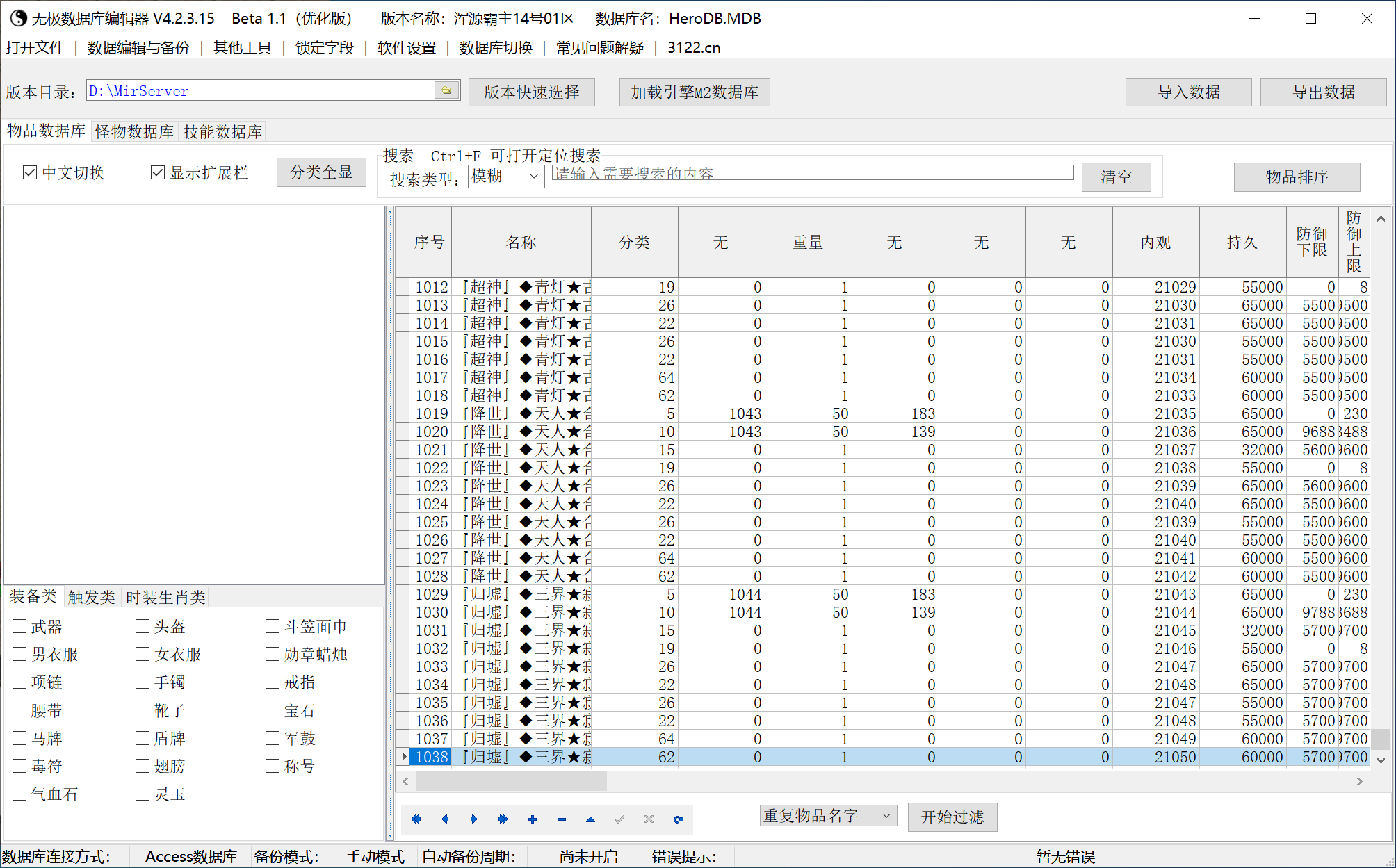This screenshot has width=1396, height=868.
Task: Click the vertical scrollbar thumb of the grid
Action: click(1381, 738)
